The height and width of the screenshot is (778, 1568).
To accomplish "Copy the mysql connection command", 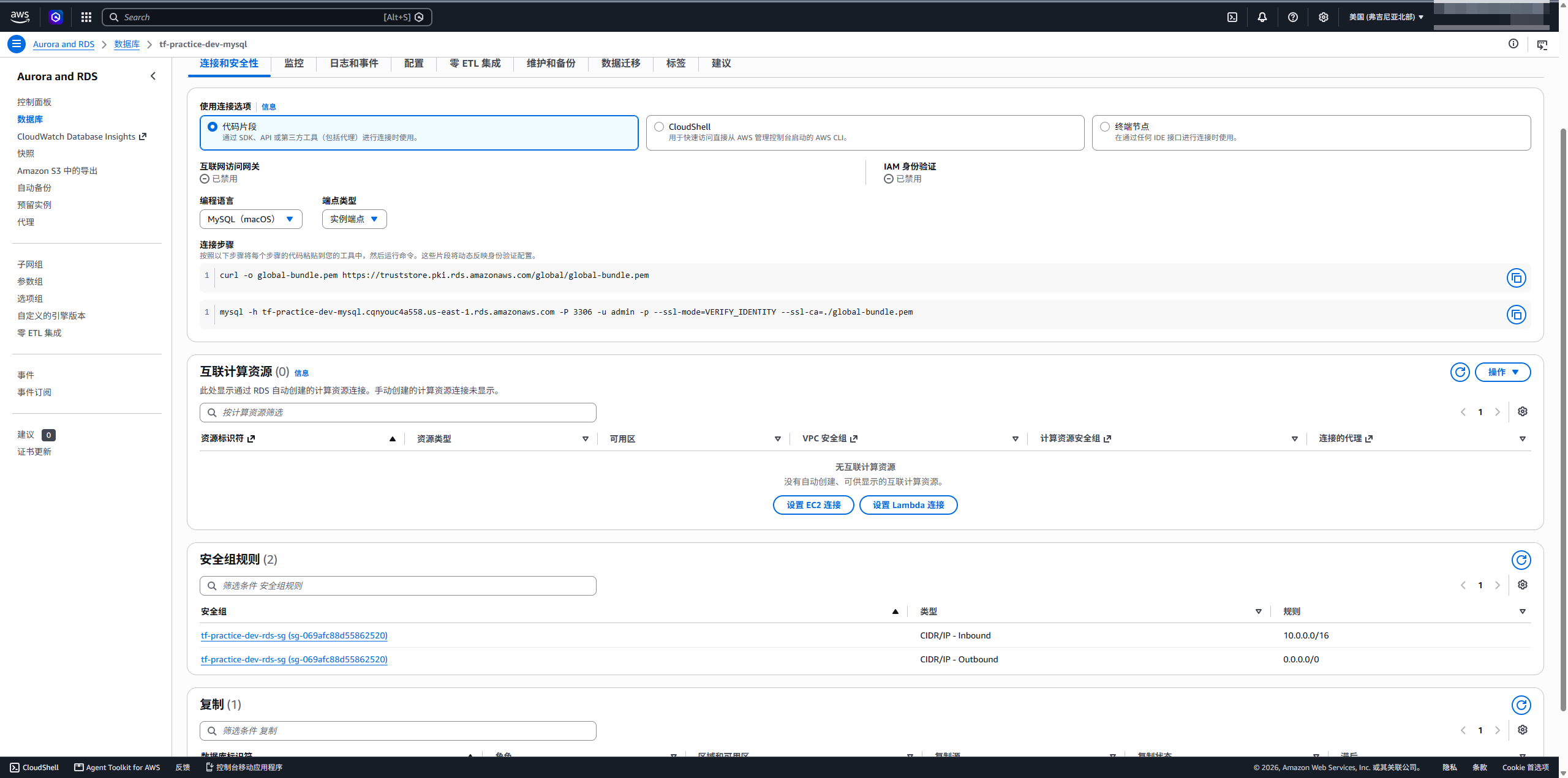I will point(1517,315).
